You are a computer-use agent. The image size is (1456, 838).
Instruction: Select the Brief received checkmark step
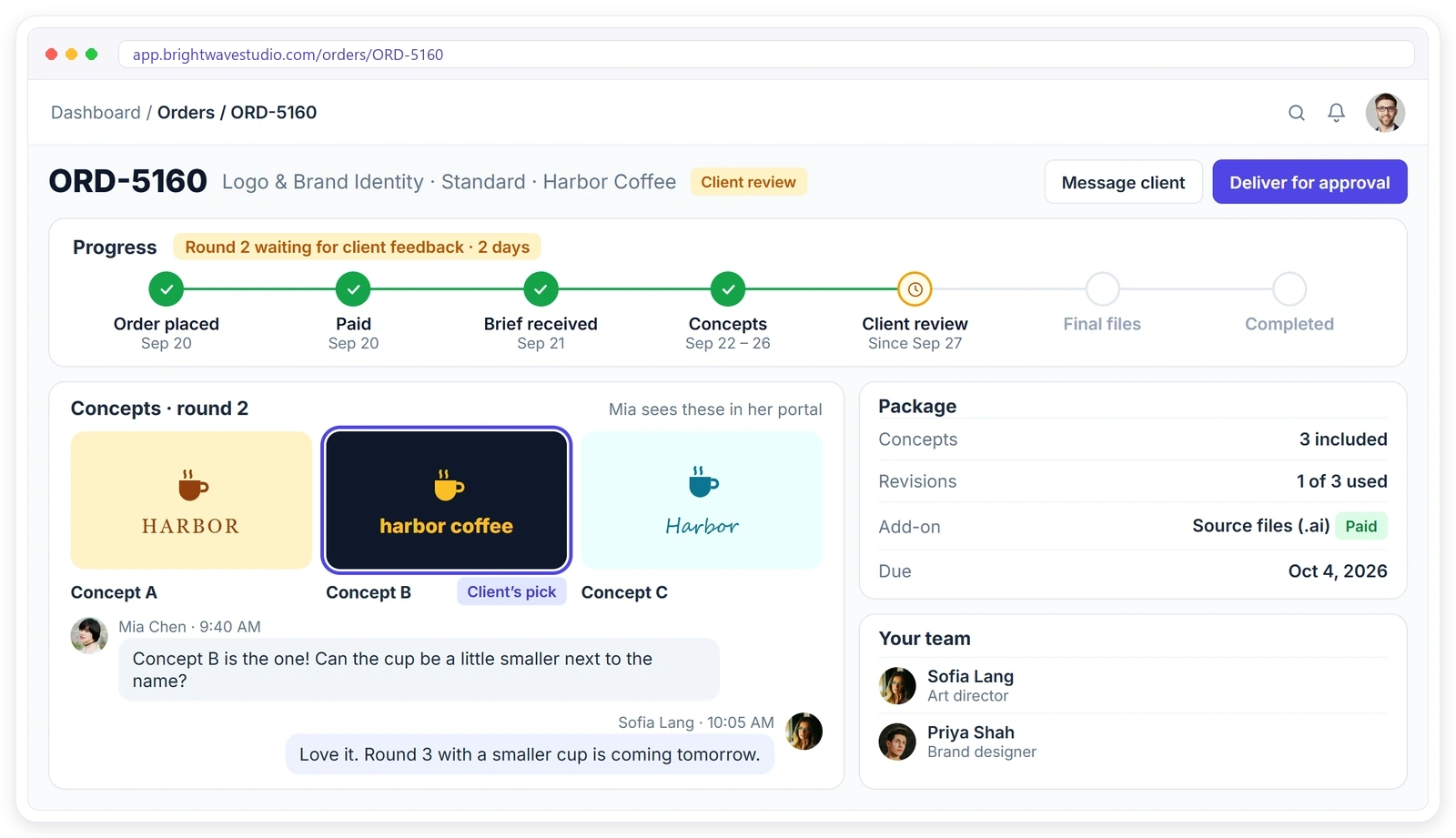pyautogui.click(x=541, y=289)
